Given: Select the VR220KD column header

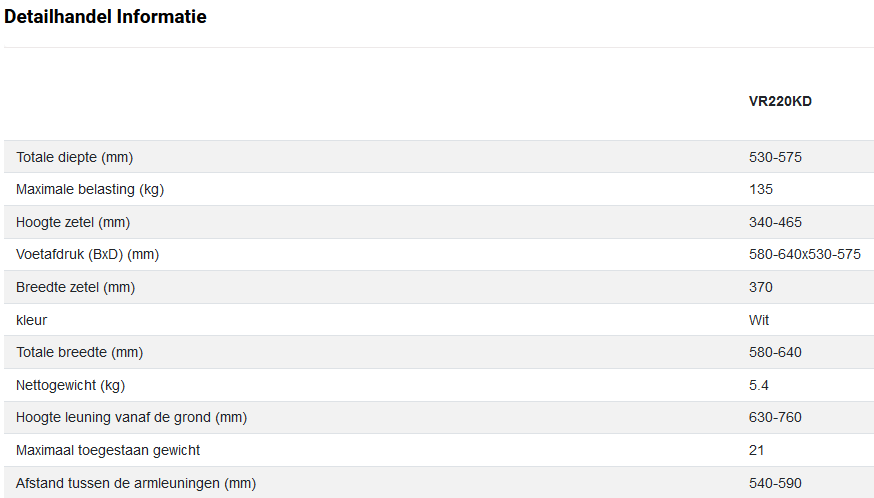Looking at the screenshot, I should 780,101.
